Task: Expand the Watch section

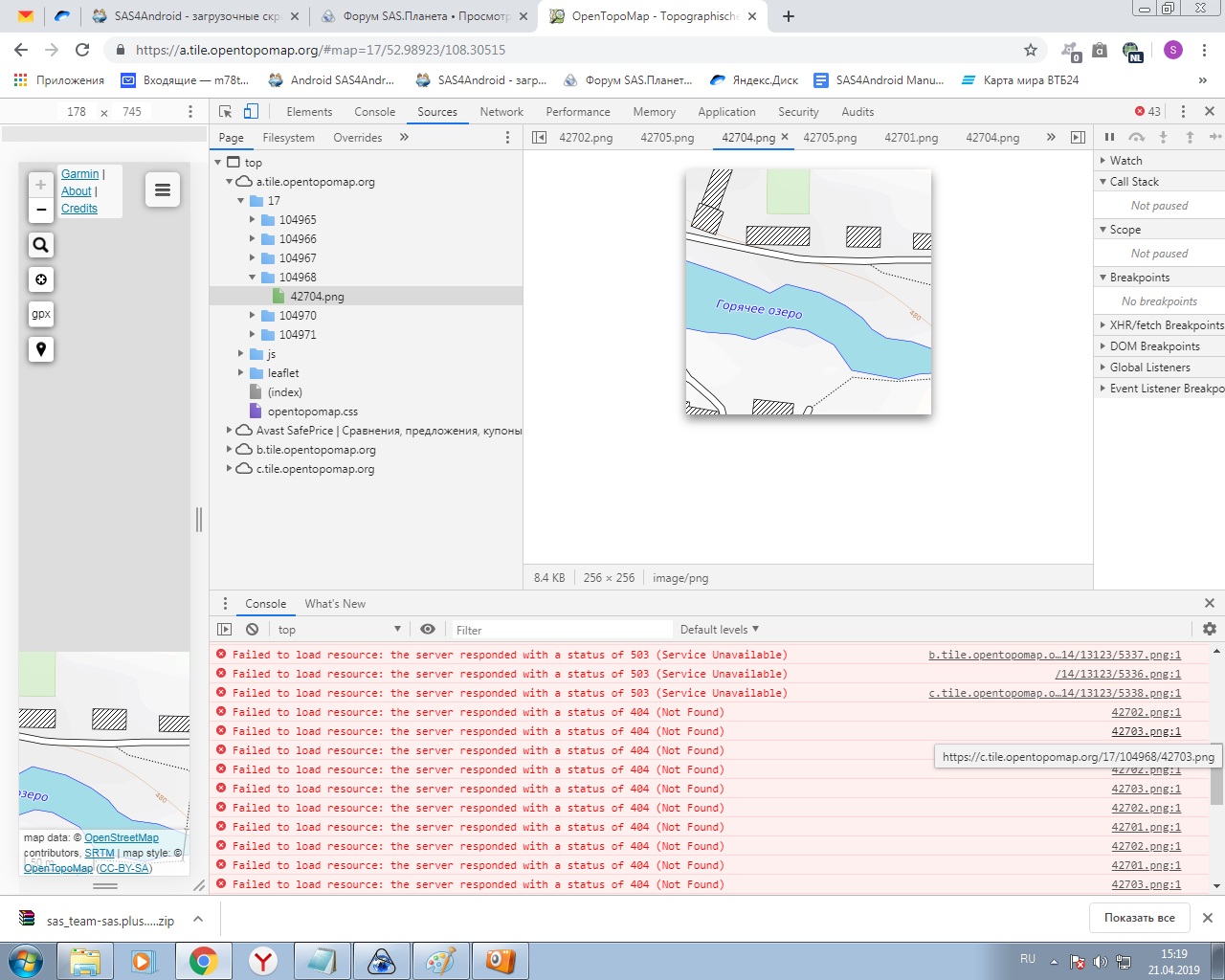Action: tap(1125, 161)
